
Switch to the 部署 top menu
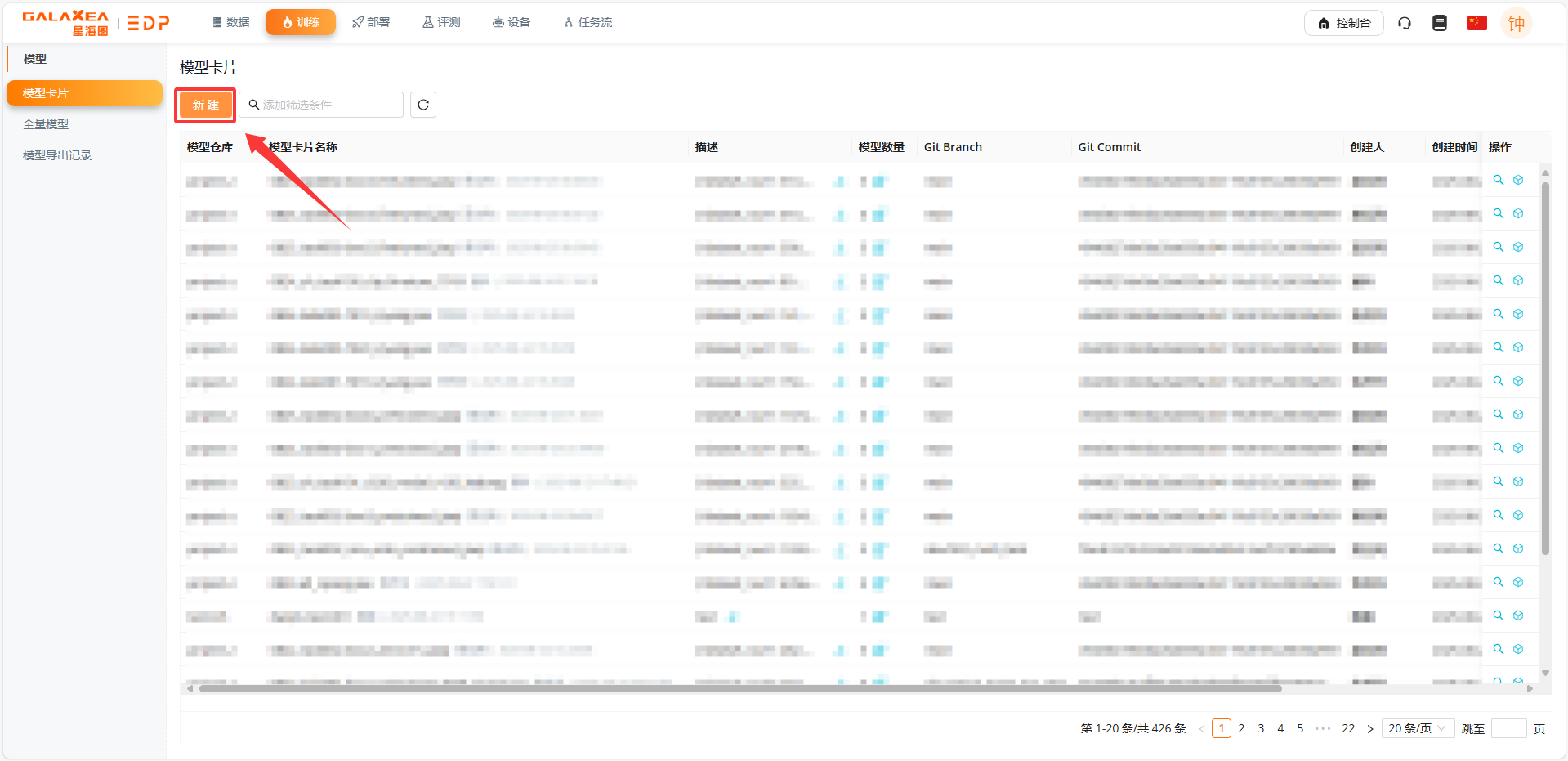[x=371, y=22]
